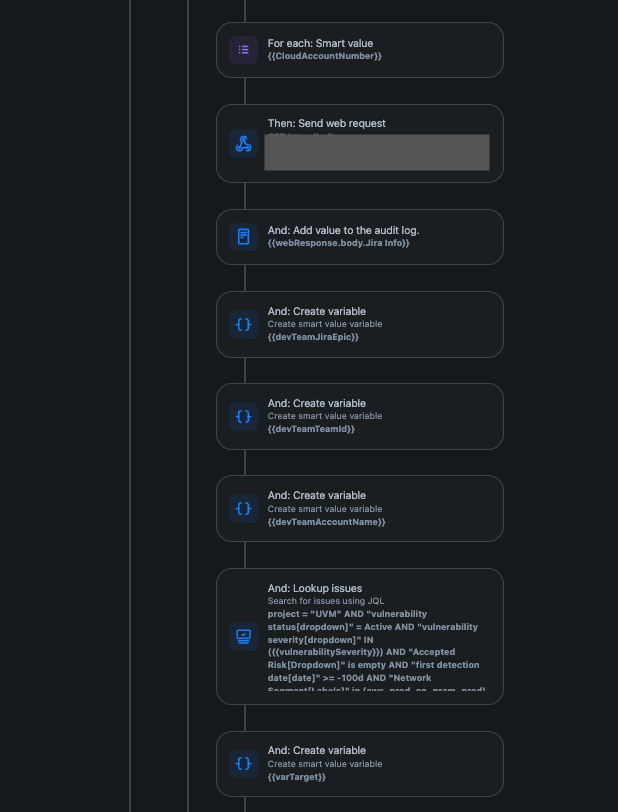Click the devTeamTeamId curly-braces variable icon

tap(243, 416)
